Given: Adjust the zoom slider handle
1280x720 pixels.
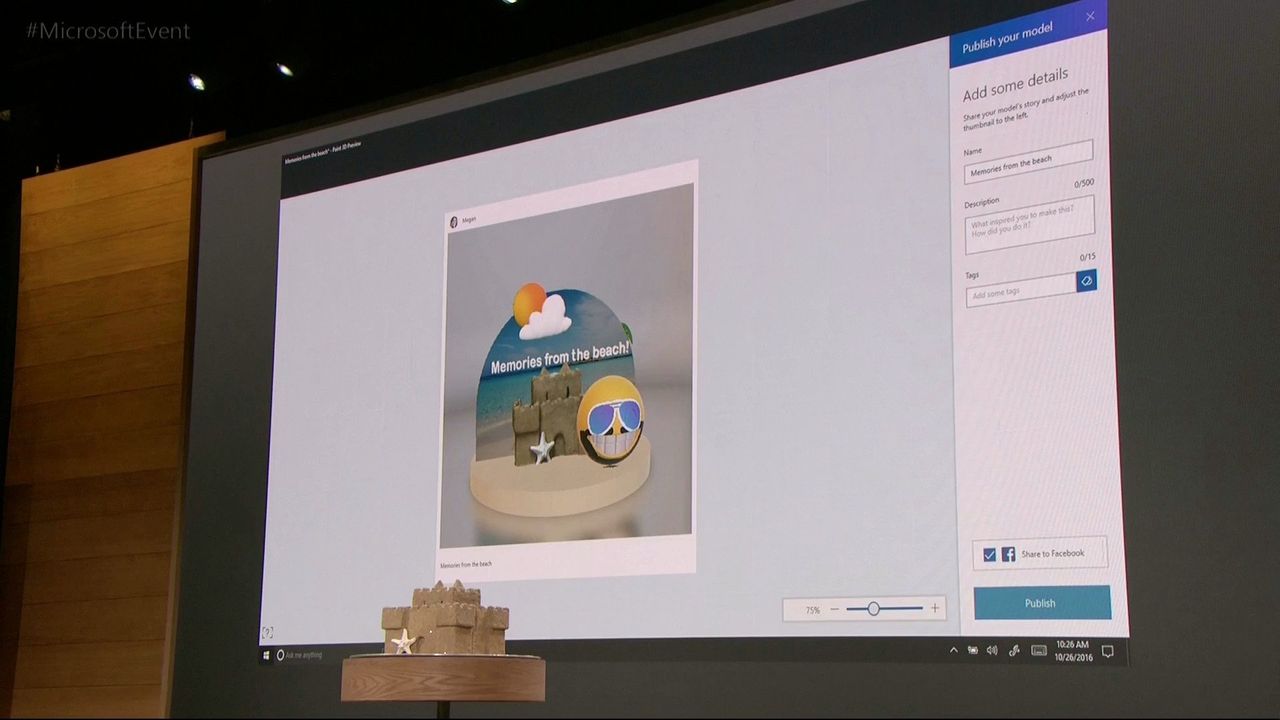Looking at the screenshot, I should [873, 609].
